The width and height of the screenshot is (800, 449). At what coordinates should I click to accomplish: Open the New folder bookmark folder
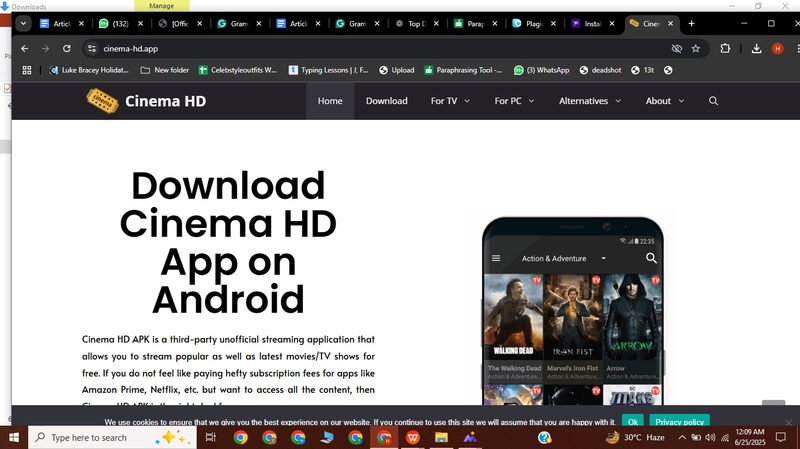[x=164, y=70]
